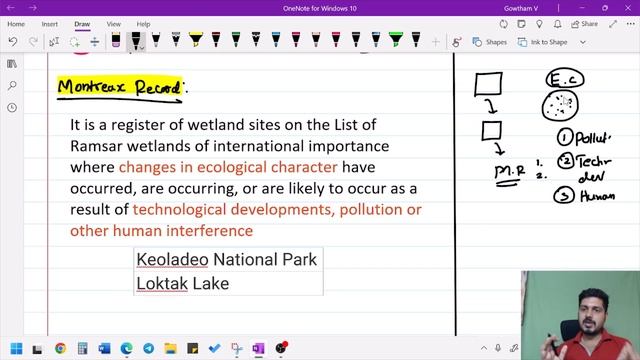Open the Home tab
The width and height of the screenshot is (640, 360).
(16, 24)
